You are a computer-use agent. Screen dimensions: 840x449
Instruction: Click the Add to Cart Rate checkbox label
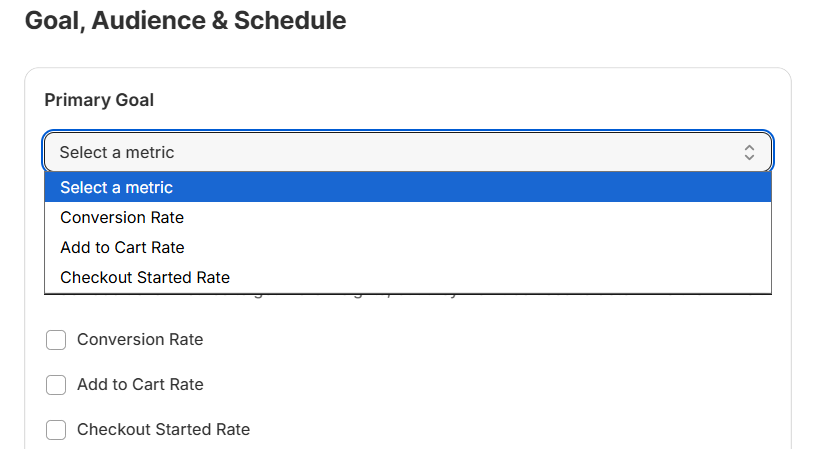point(140,385)
